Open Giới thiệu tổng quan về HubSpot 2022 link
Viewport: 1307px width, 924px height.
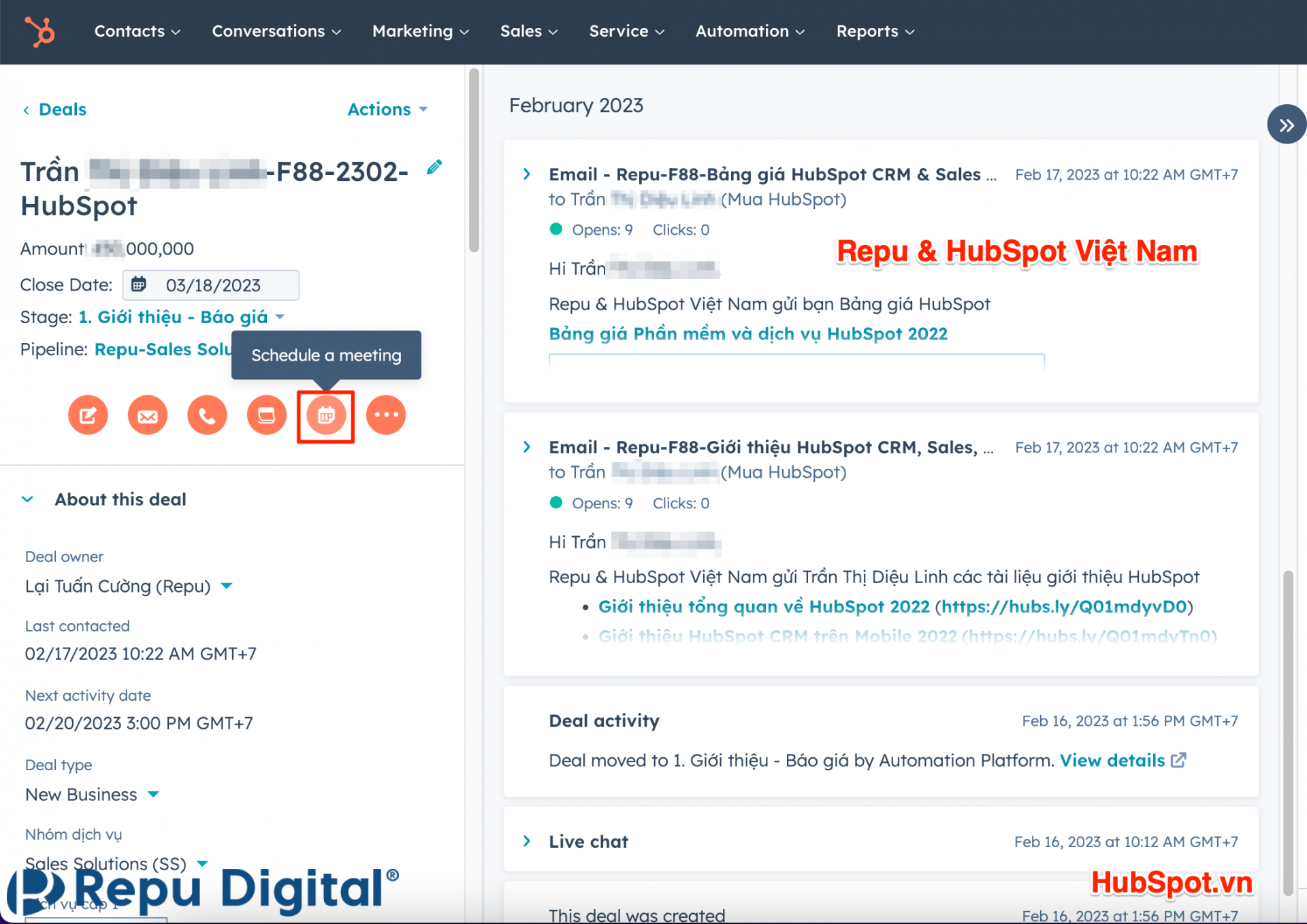coord(764,606)
